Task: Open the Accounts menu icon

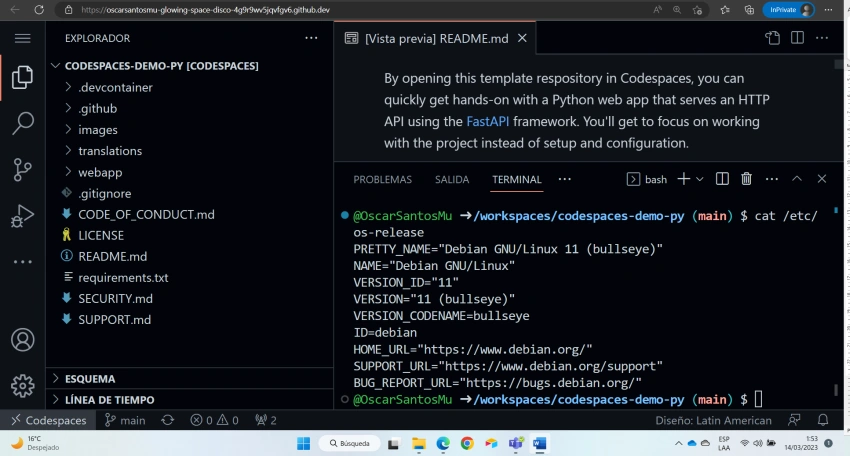Action: pyautogui.click(x=22, y=340)
